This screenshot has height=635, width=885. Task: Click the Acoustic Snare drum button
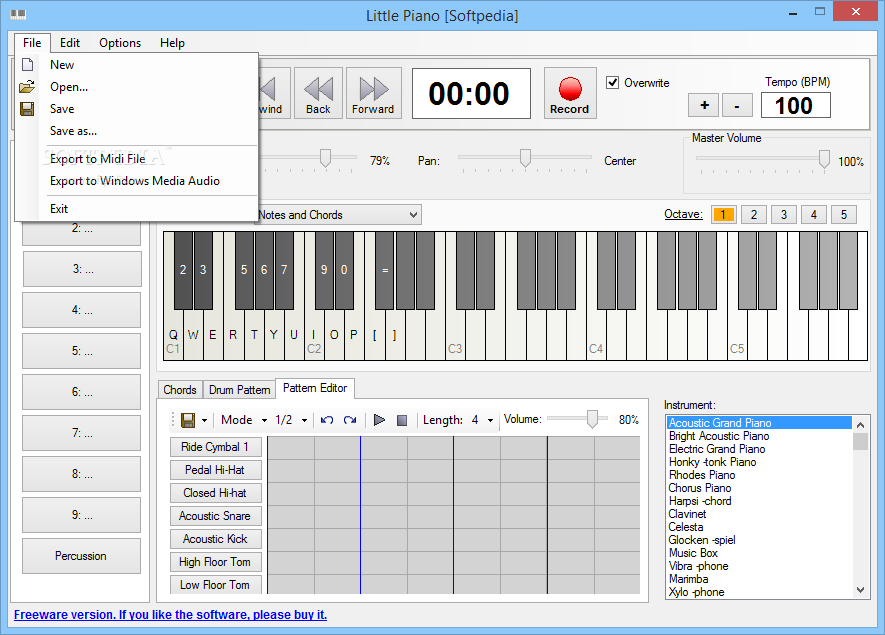pos(215,516)
